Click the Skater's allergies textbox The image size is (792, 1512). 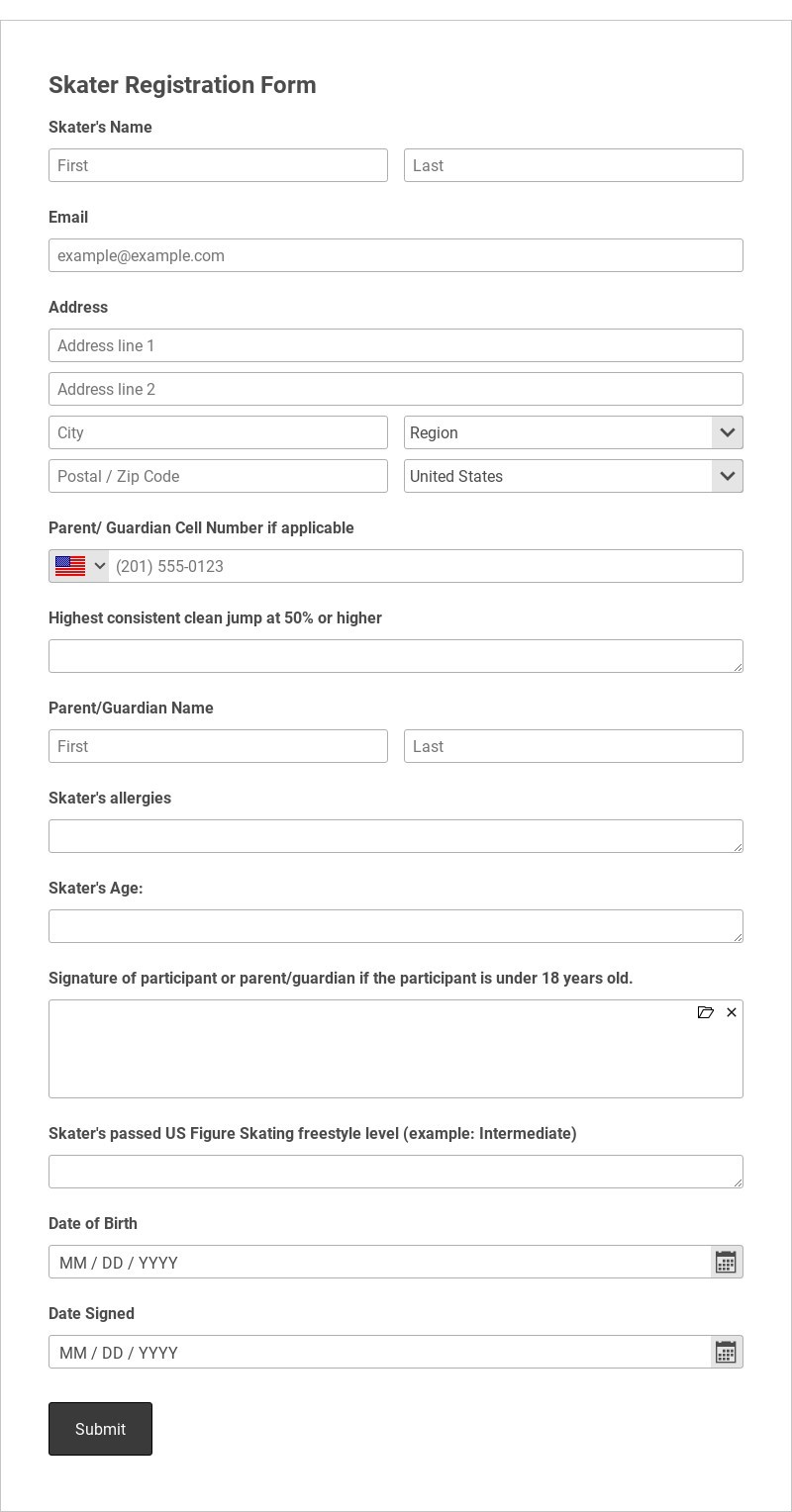396,836
